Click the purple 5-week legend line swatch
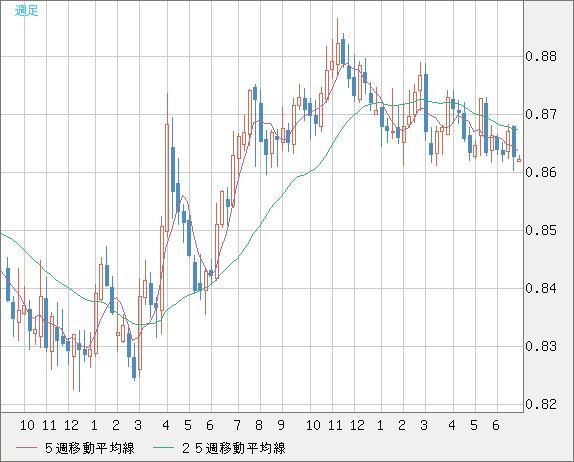574x462 pixels. pos(26,448)
